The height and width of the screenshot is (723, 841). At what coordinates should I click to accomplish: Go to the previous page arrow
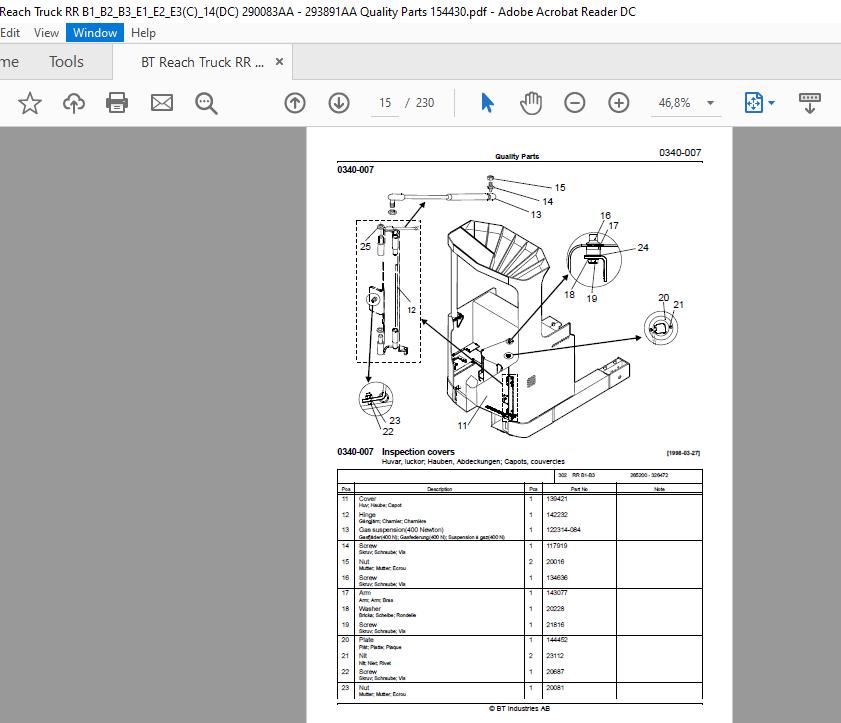pyautogui.click(x=295, y=103)
